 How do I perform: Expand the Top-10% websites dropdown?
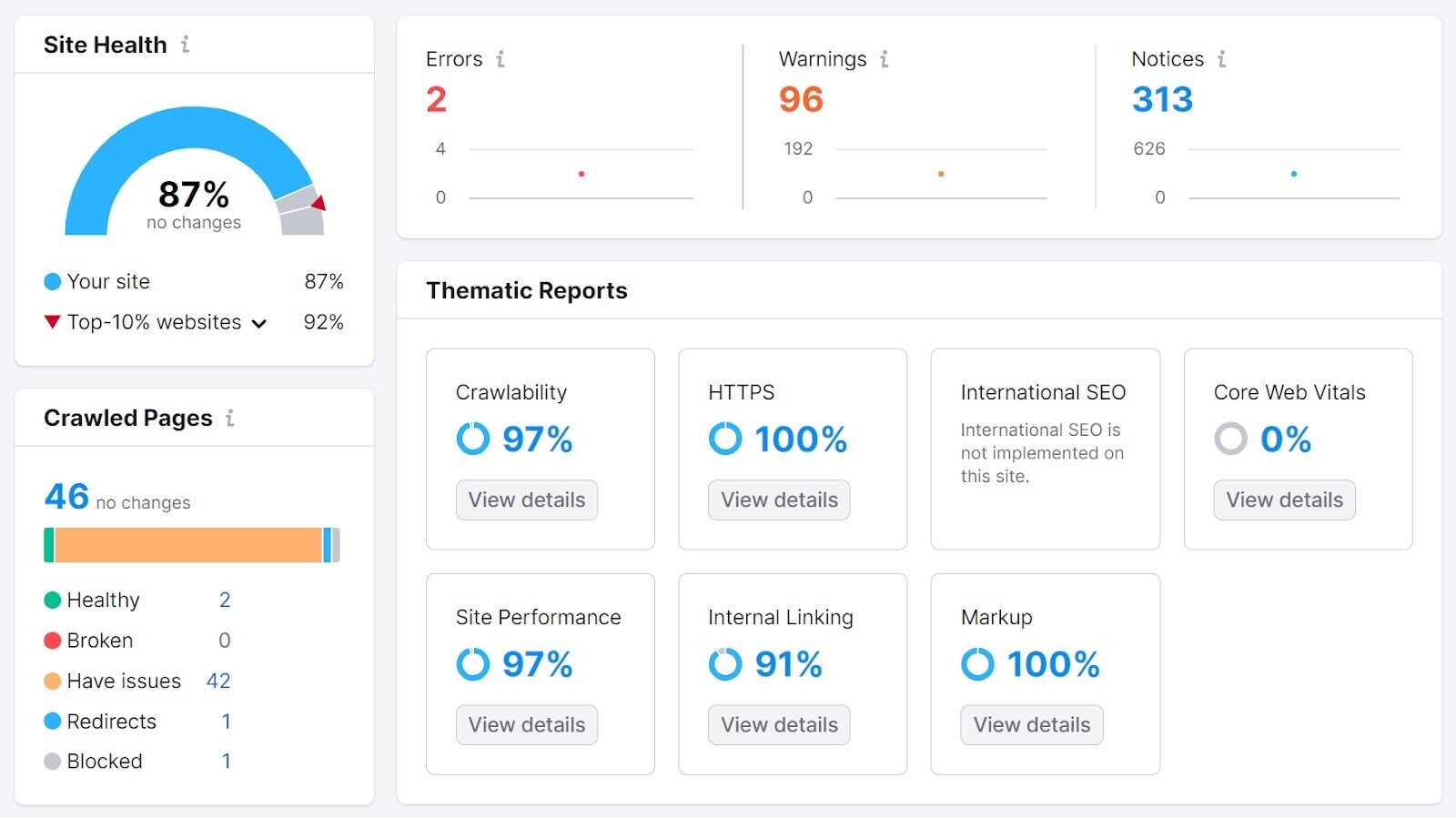(x=260, y=322)
